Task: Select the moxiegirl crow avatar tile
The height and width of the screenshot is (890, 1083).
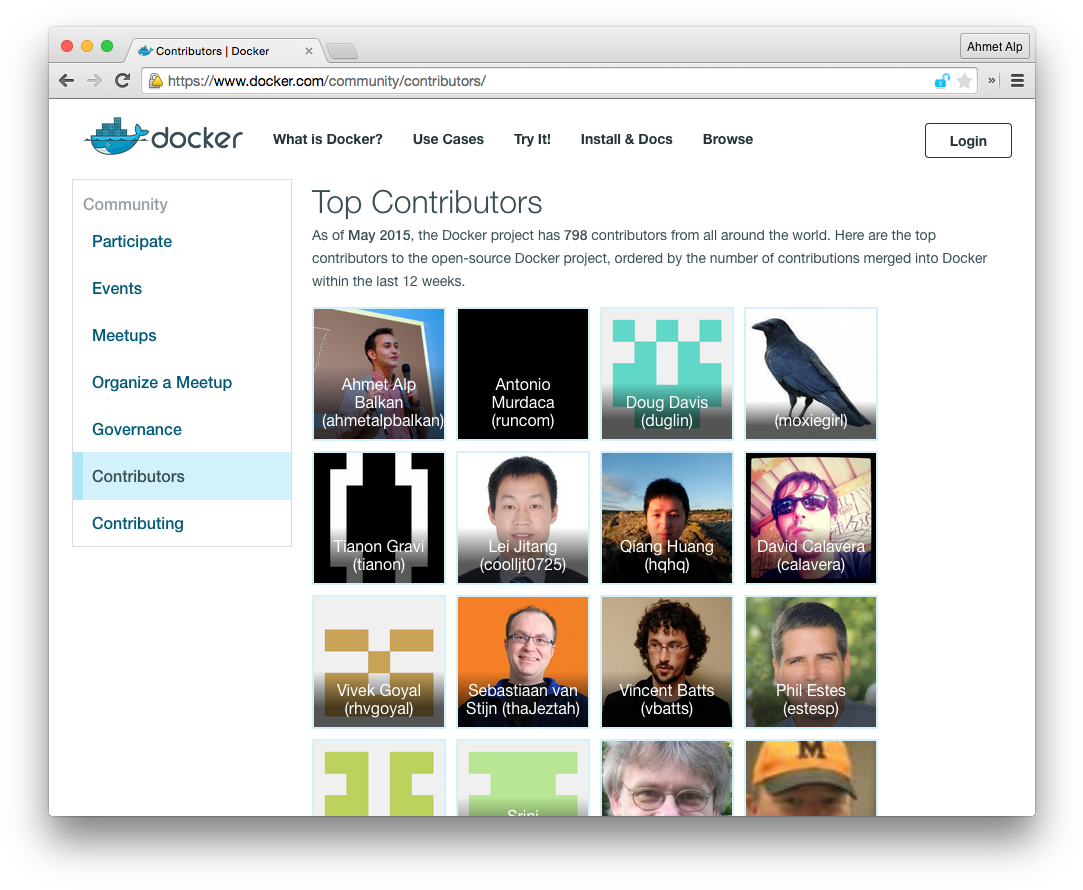Action: pyautogui.click(x=810, y=373)
